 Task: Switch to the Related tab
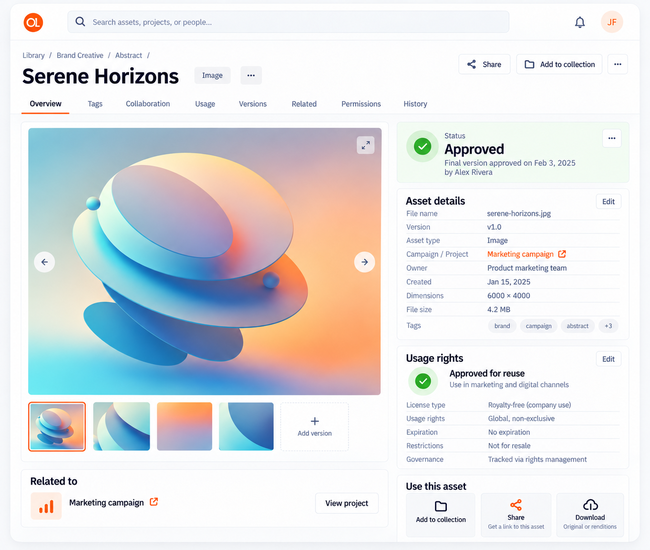pyautogui.click(x=304, y=104)
